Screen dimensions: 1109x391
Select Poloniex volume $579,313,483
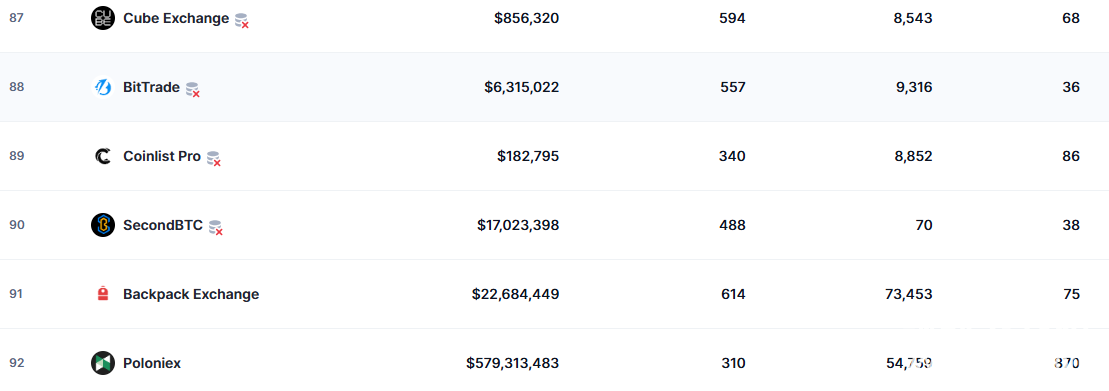pyautogui.click(x=513, y=363)
